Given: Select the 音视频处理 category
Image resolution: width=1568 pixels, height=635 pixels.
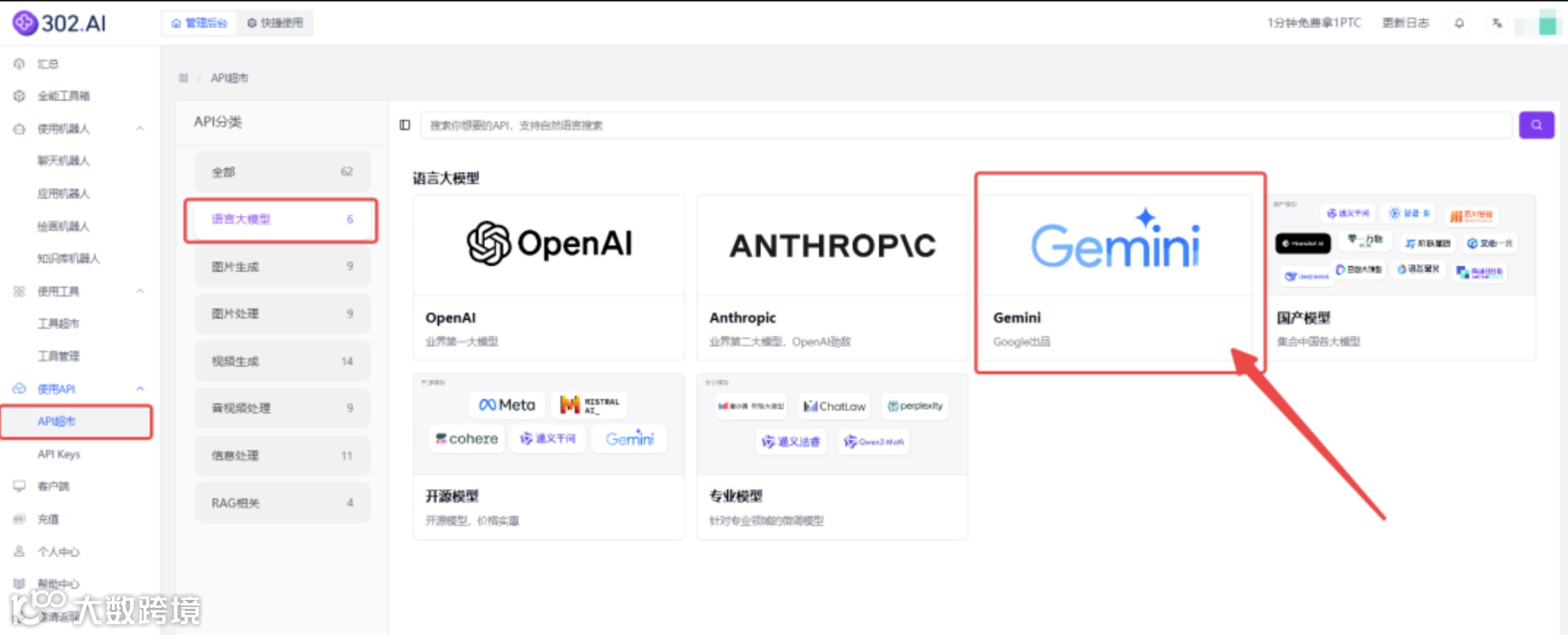Looking at the screenshot, I should point(282,408).
